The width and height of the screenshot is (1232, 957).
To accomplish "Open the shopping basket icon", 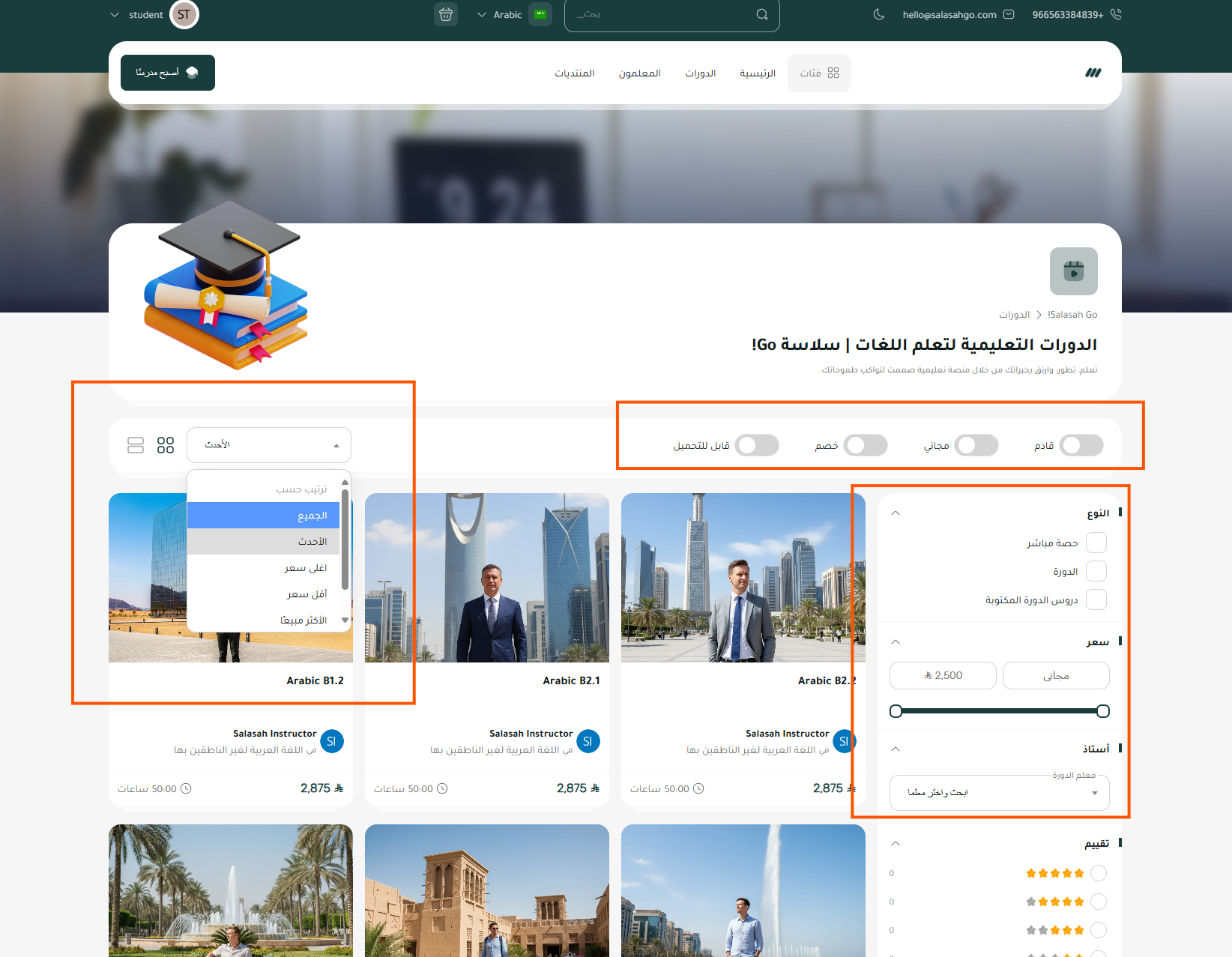I will 446,14.
